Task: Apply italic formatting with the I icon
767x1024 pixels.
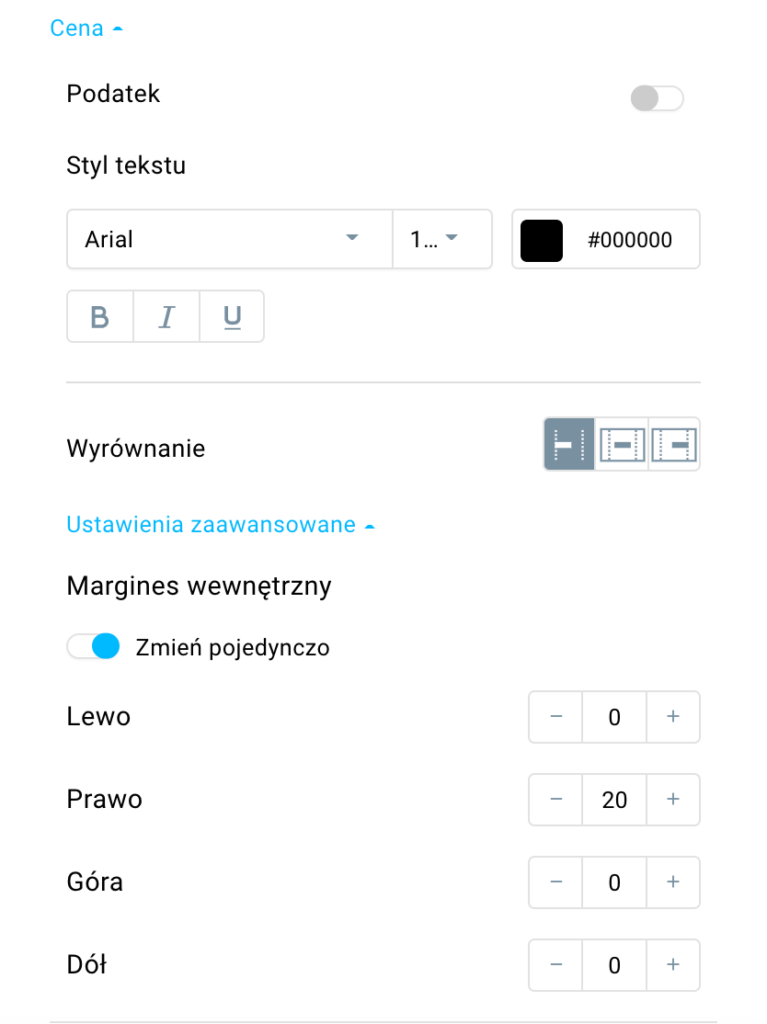Action: click(167, 317)
